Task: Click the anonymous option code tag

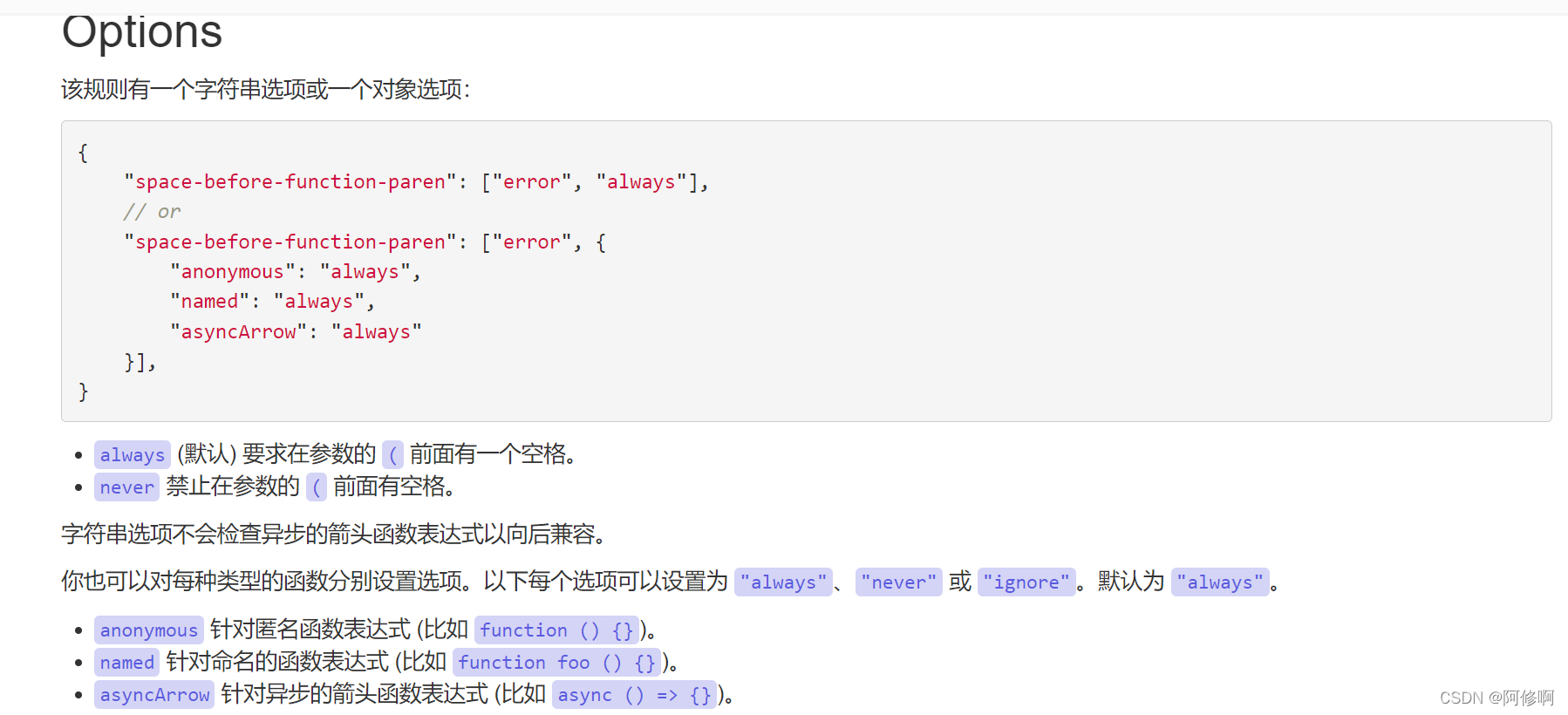Action: click(x=149, y=630)
